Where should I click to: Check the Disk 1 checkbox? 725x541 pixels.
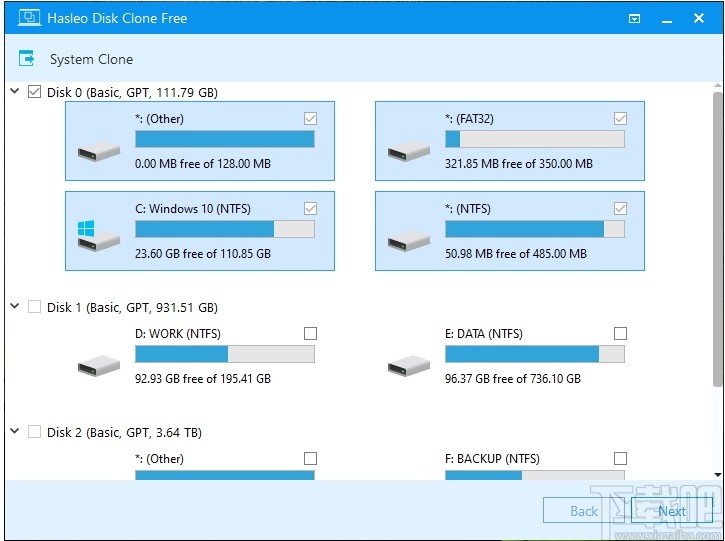point(35,307)
